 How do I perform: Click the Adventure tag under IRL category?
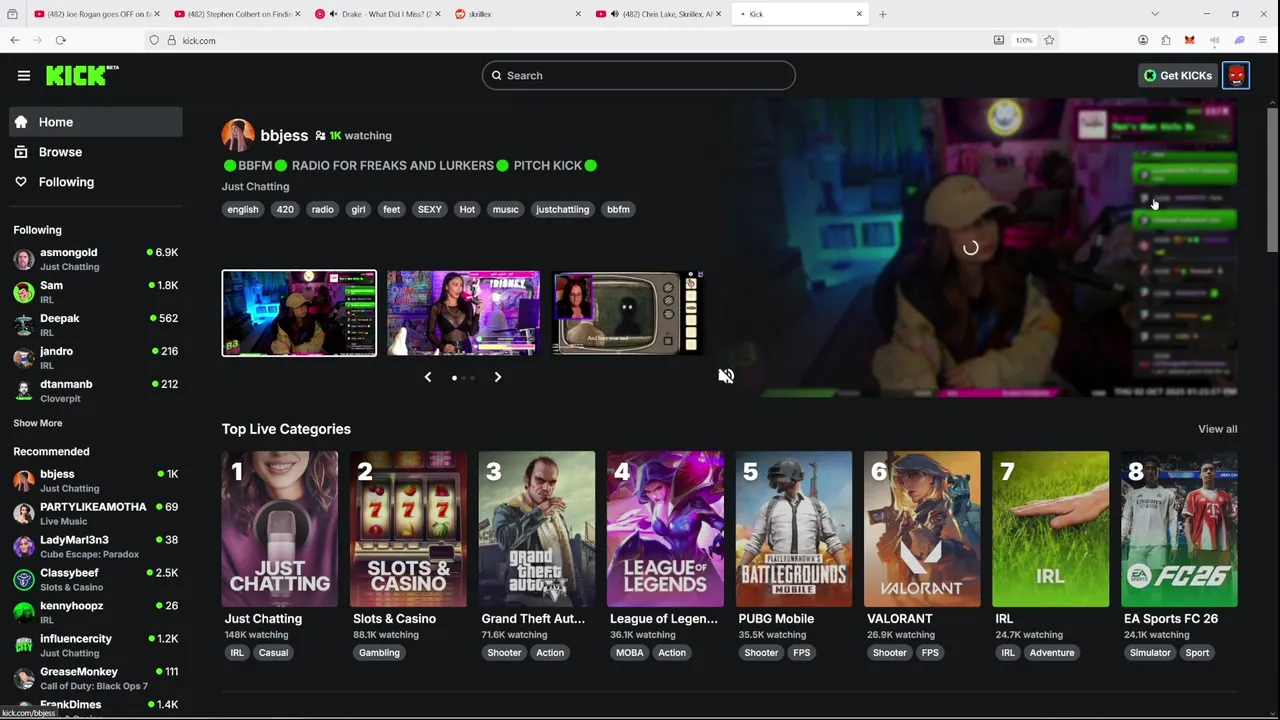coord(1052,653)
